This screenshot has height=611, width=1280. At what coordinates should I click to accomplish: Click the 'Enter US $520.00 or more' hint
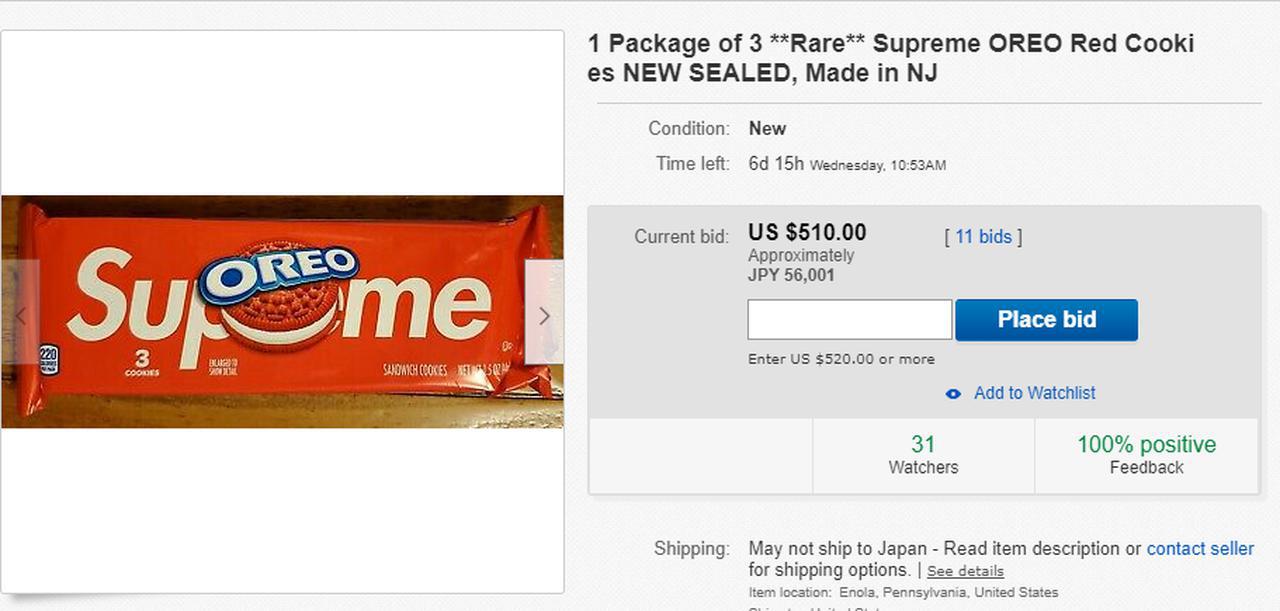(x=841, y=359)
